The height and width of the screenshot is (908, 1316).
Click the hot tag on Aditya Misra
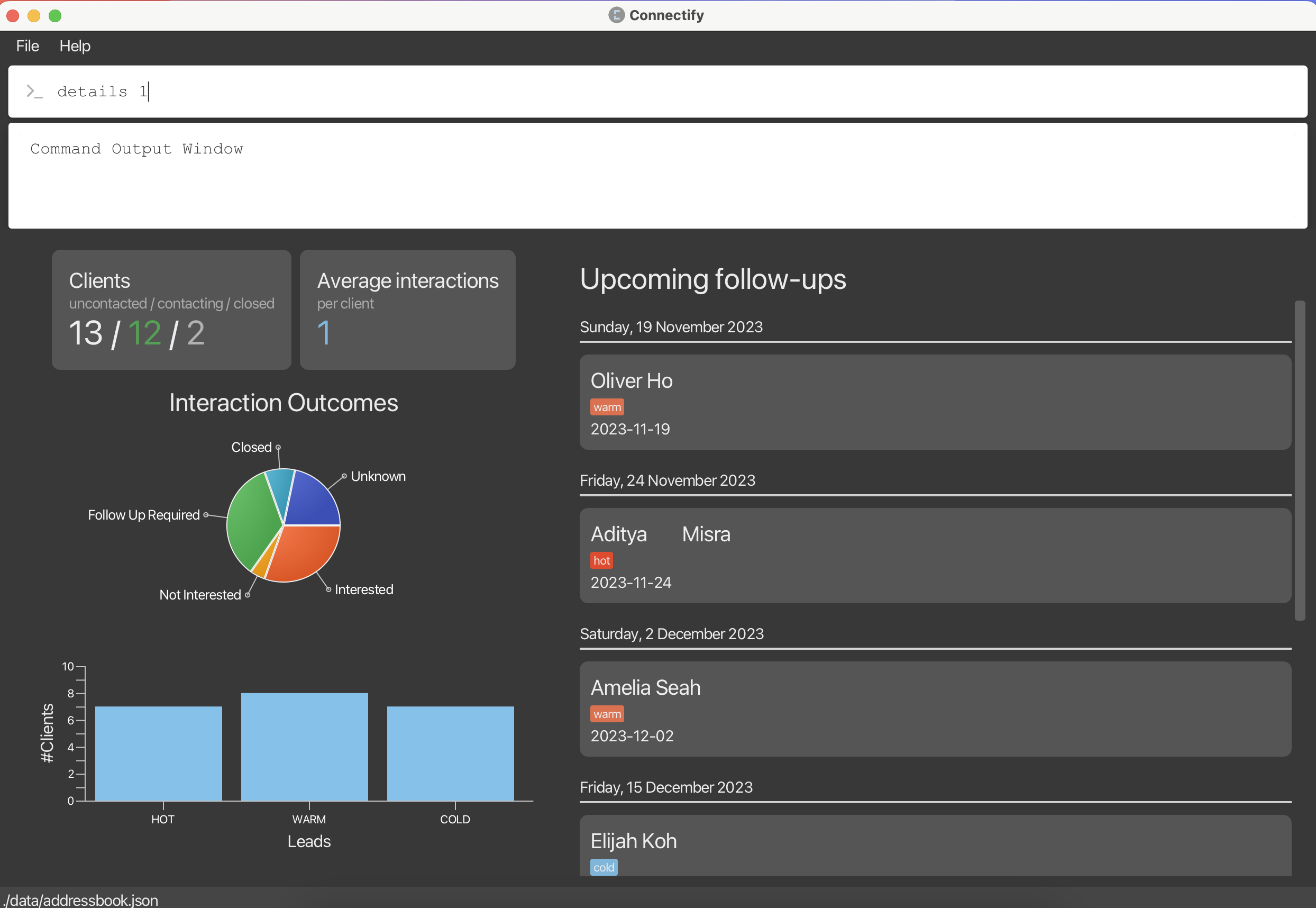click(x=601, y=561)
